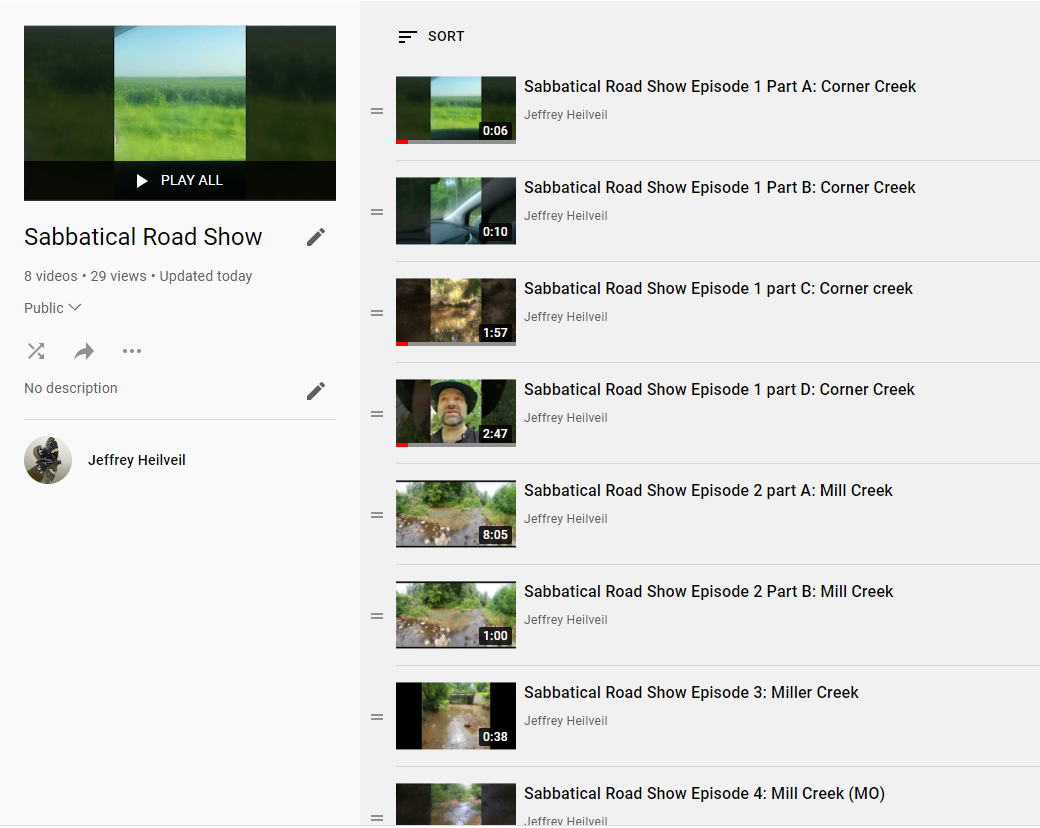Grab the drag handle for Episode 2 part A
Screen dimensions: 1040x828
click(x=377, y=515)
